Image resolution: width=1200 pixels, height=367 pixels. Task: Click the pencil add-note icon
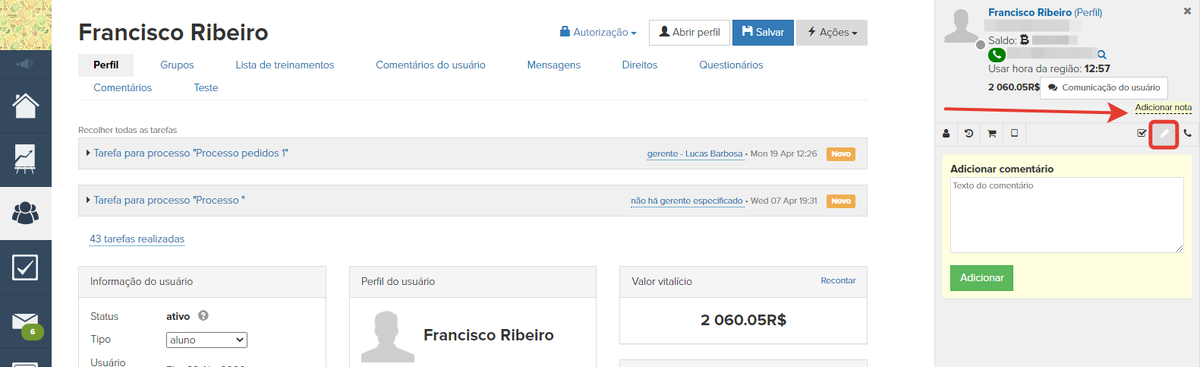(x=1164, y=133)
